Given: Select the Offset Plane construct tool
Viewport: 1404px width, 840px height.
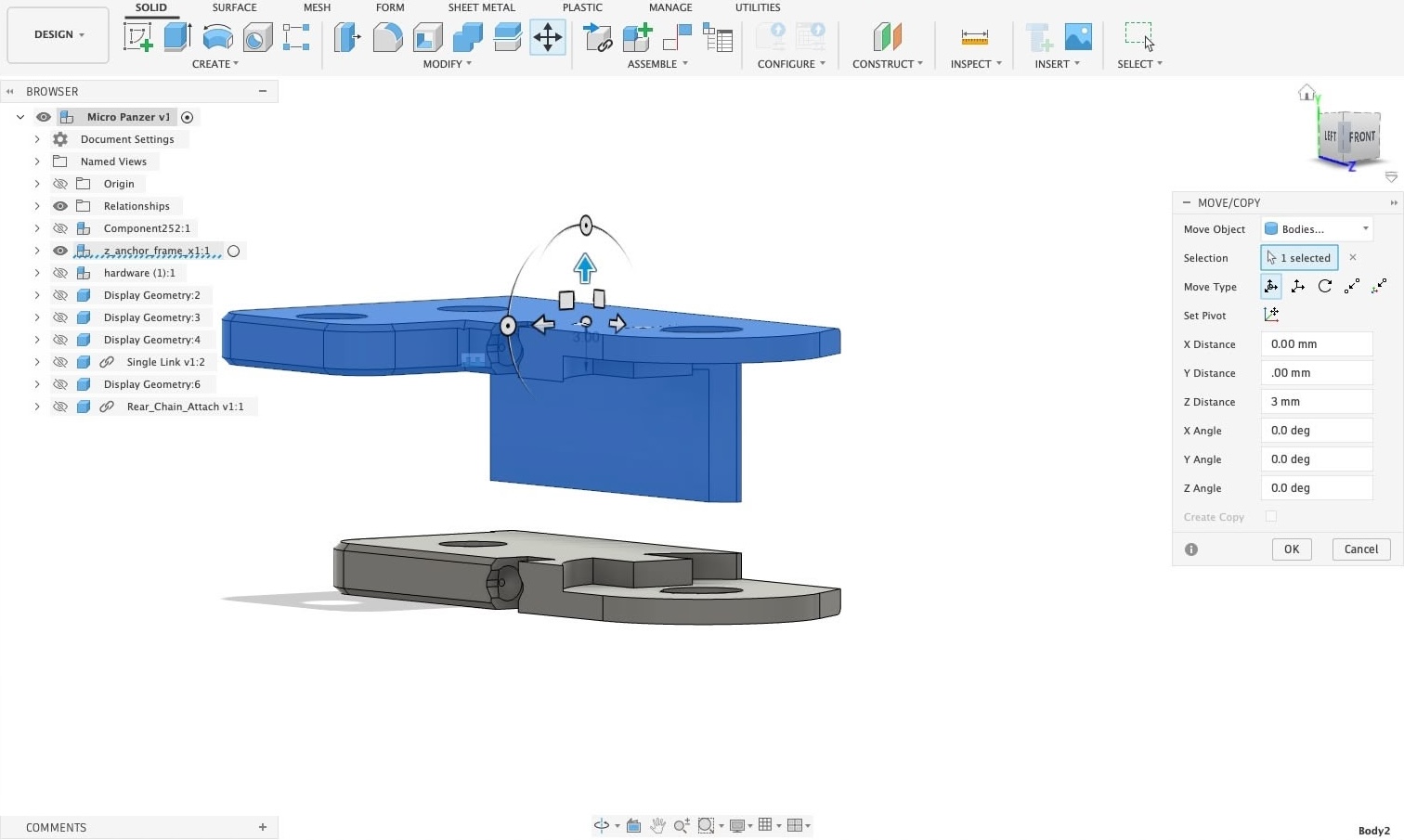Looking at the screenshot, I should (x=888, y=37).
